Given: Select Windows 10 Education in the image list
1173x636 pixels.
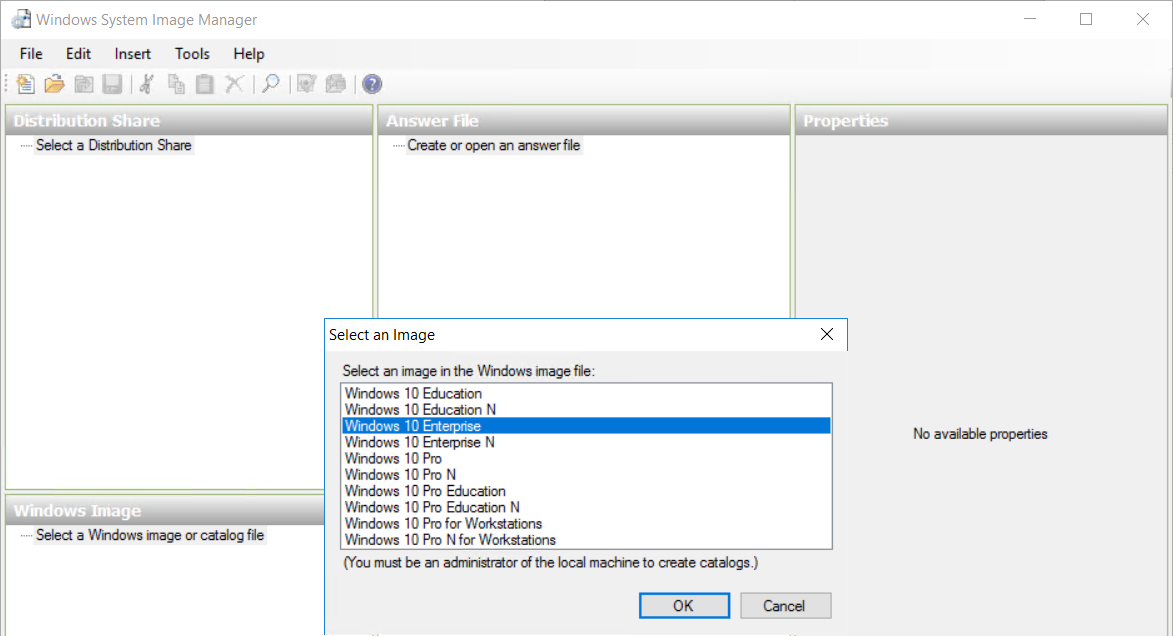Looking at the screenshot, I should [412, 393].
